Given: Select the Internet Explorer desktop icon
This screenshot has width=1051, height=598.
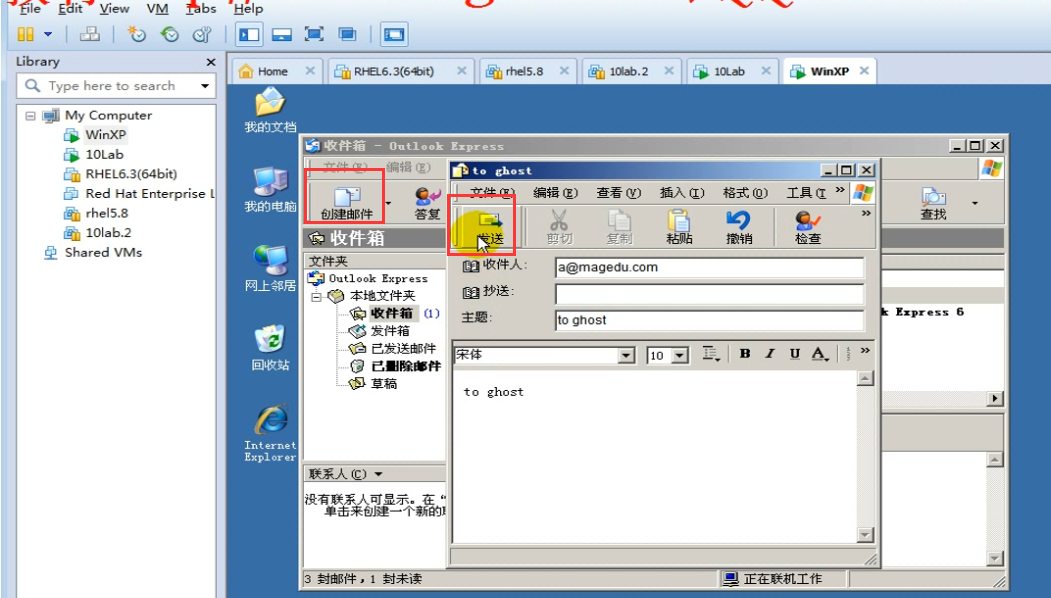Looking at the screenshot, I should [x=270, y=432].
